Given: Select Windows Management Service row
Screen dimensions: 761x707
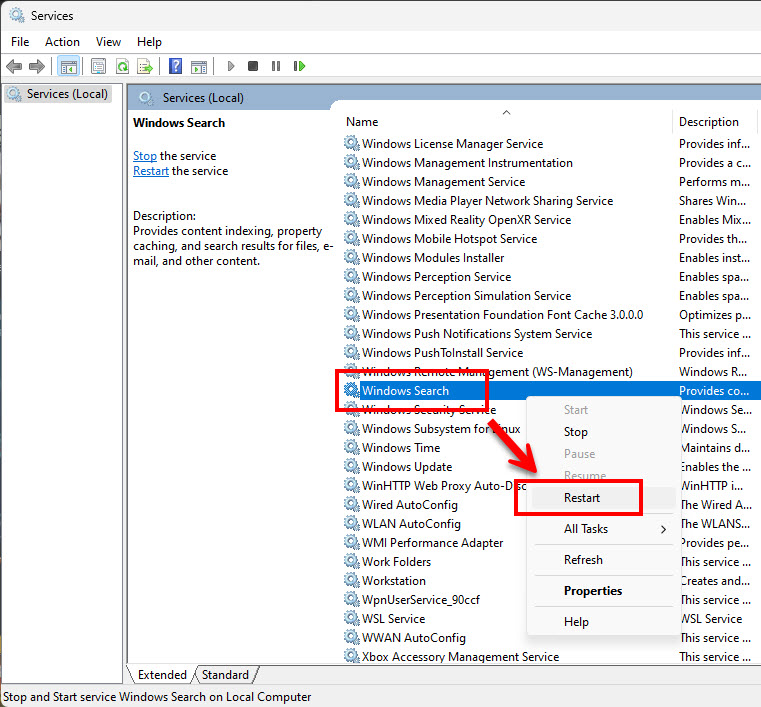Looking at the screenshot, I should pyautogui.click(x=443, y=181).
